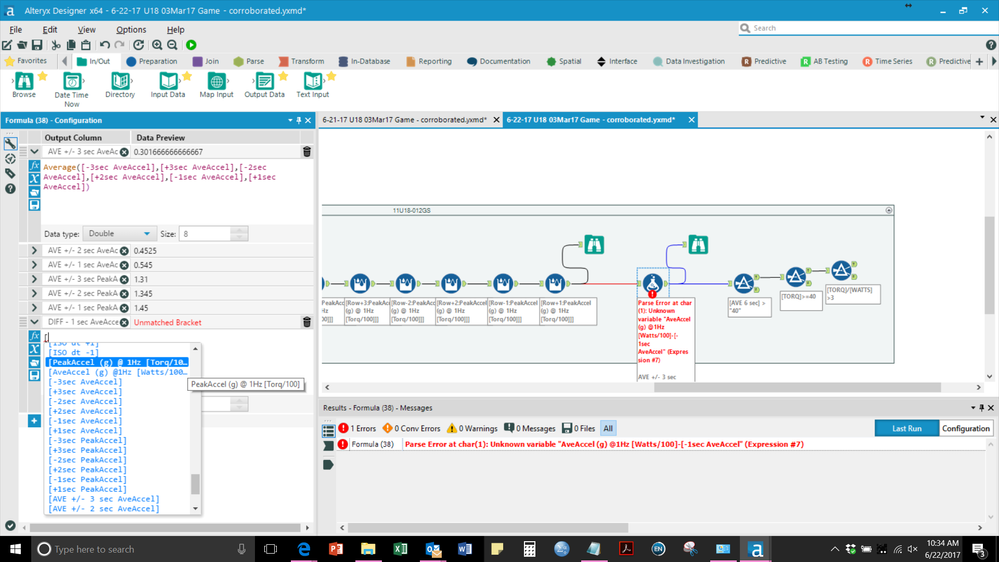This screenshot has height=562, width=999.
Task: Select the filter tool labeled [AVE 6 sec]
Action: [743, 284]
